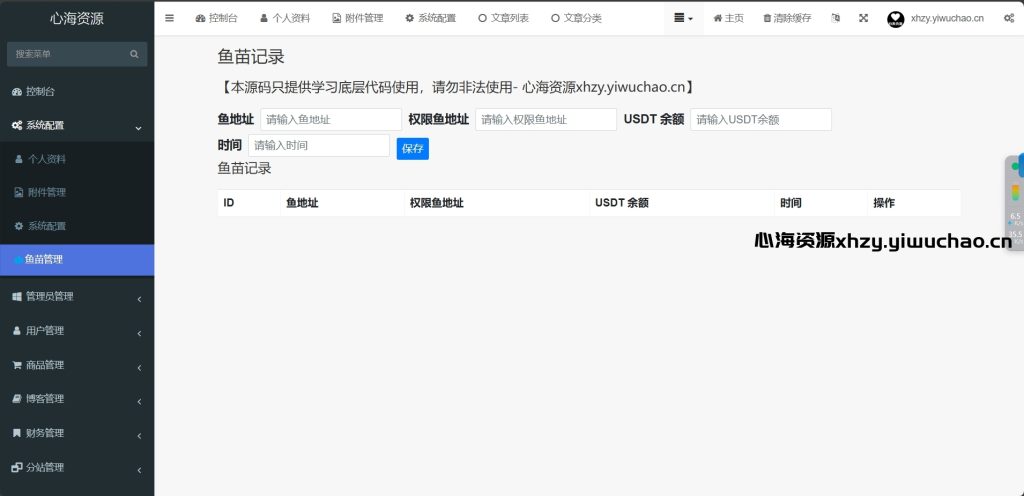
Task: Click the 用户管理 person icon
Action: [x=17, y=331]
